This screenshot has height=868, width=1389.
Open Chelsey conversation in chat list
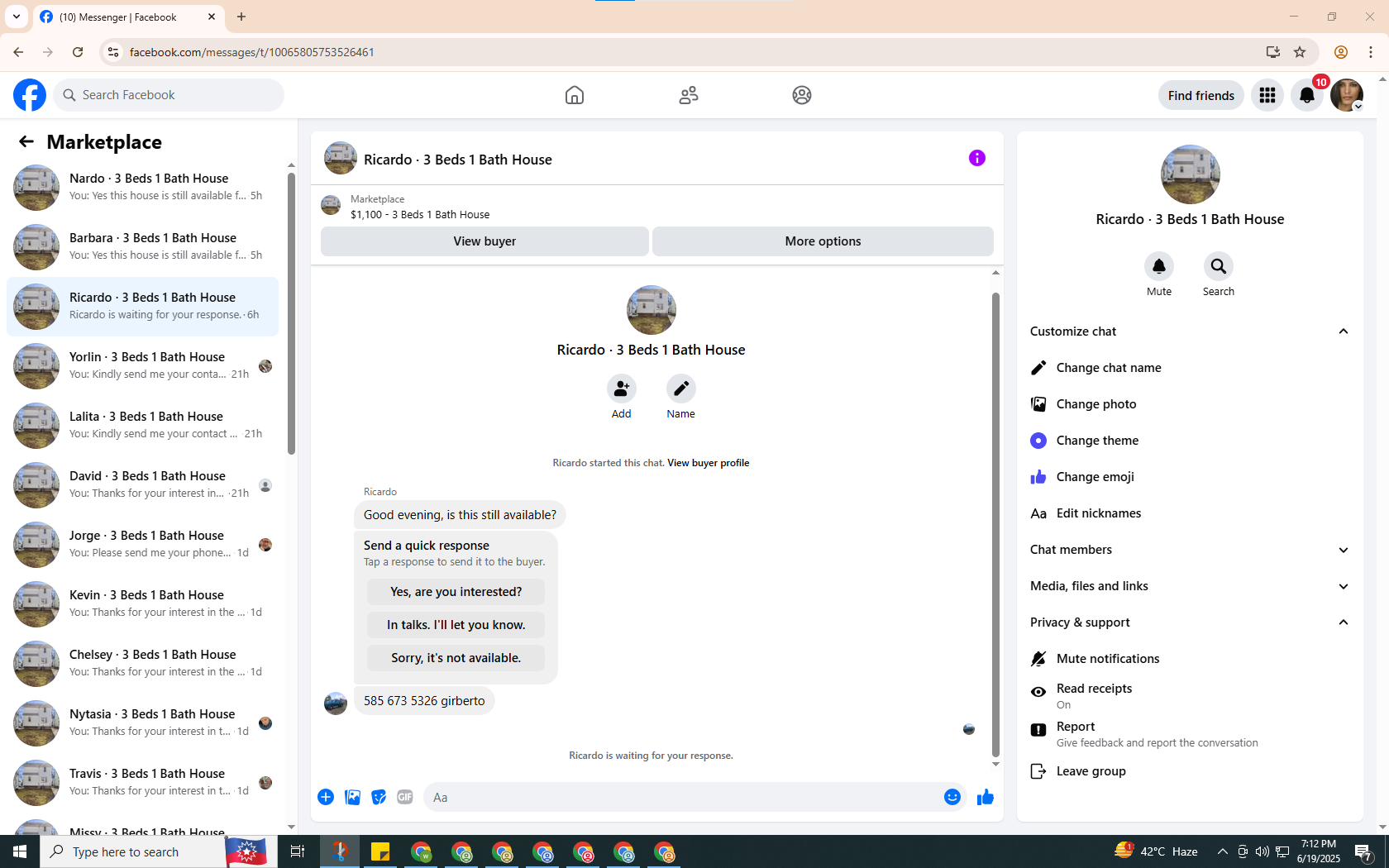[142, 664]
